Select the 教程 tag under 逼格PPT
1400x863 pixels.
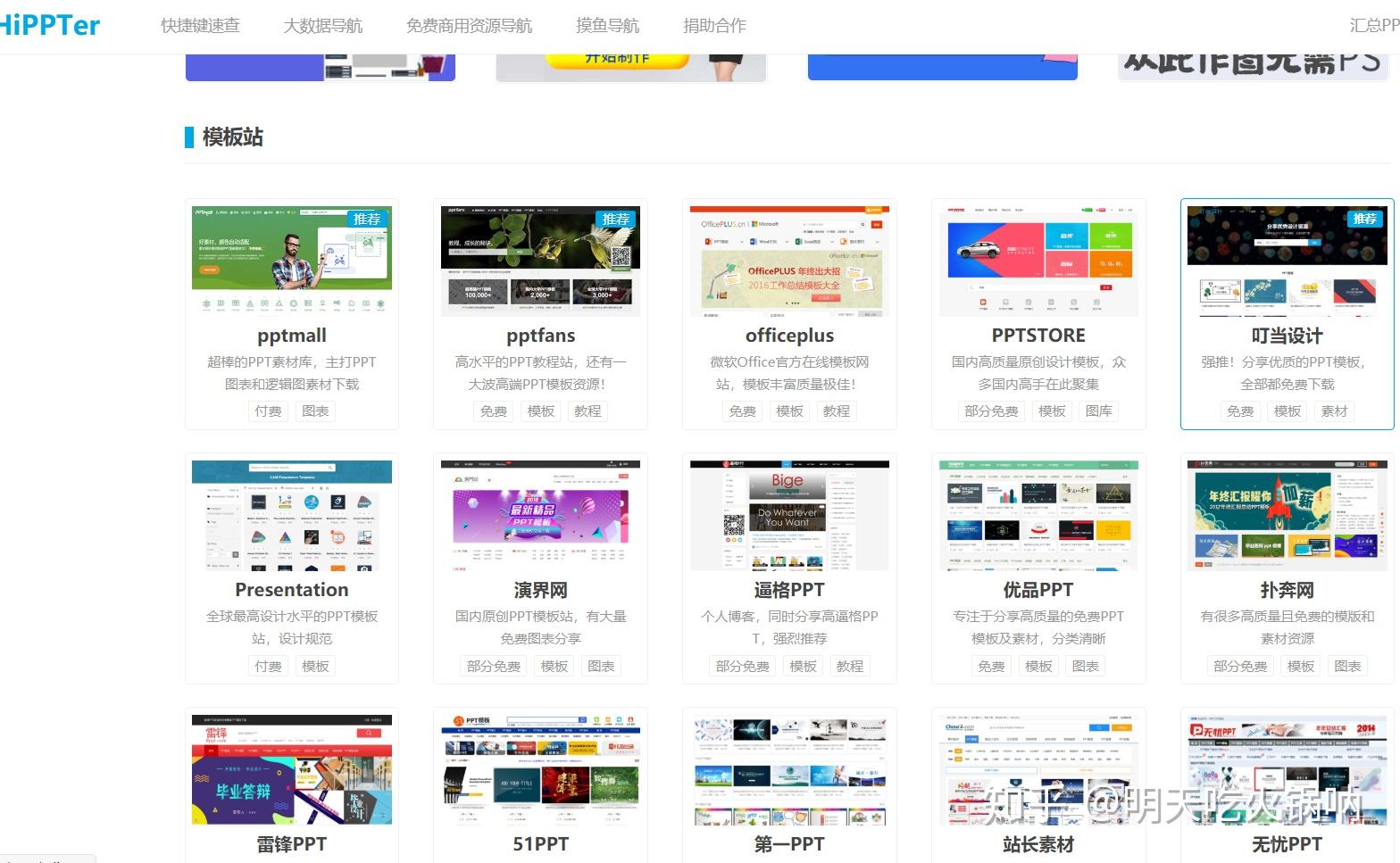click(x=850, y=667)
